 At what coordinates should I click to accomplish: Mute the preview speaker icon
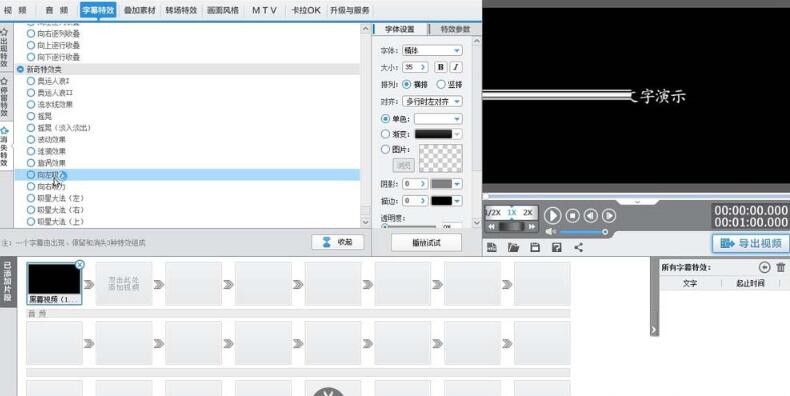coord(551,232)
